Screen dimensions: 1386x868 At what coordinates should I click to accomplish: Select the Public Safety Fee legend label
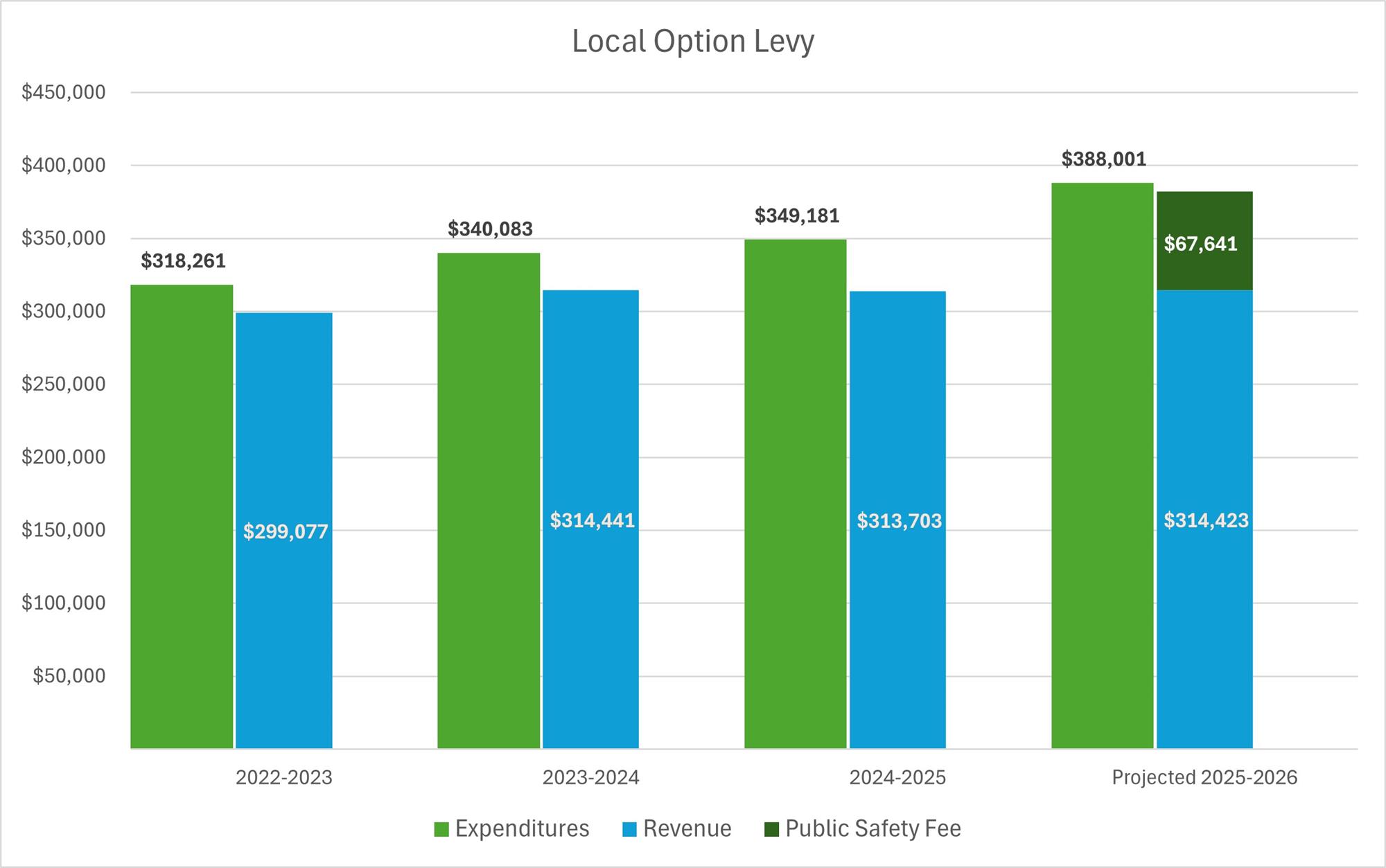tap(873, 829)
